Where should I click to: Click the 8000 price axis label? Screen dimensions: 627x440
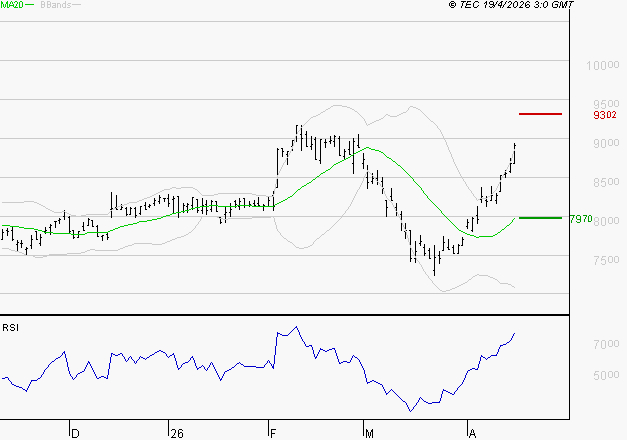click(606, 221)
